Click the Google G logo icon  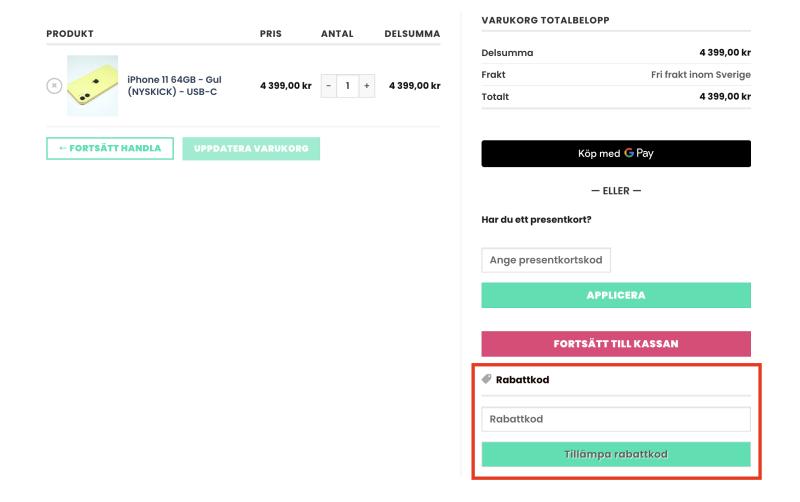click(x=629, y=153)
